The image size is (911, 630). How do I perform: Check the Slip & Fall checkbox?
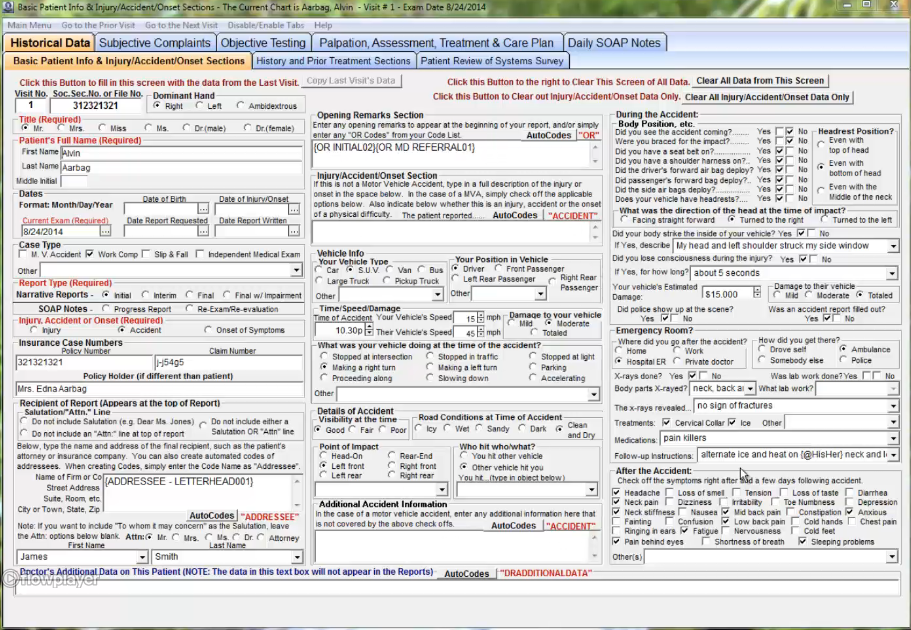(x=146, y=254)
